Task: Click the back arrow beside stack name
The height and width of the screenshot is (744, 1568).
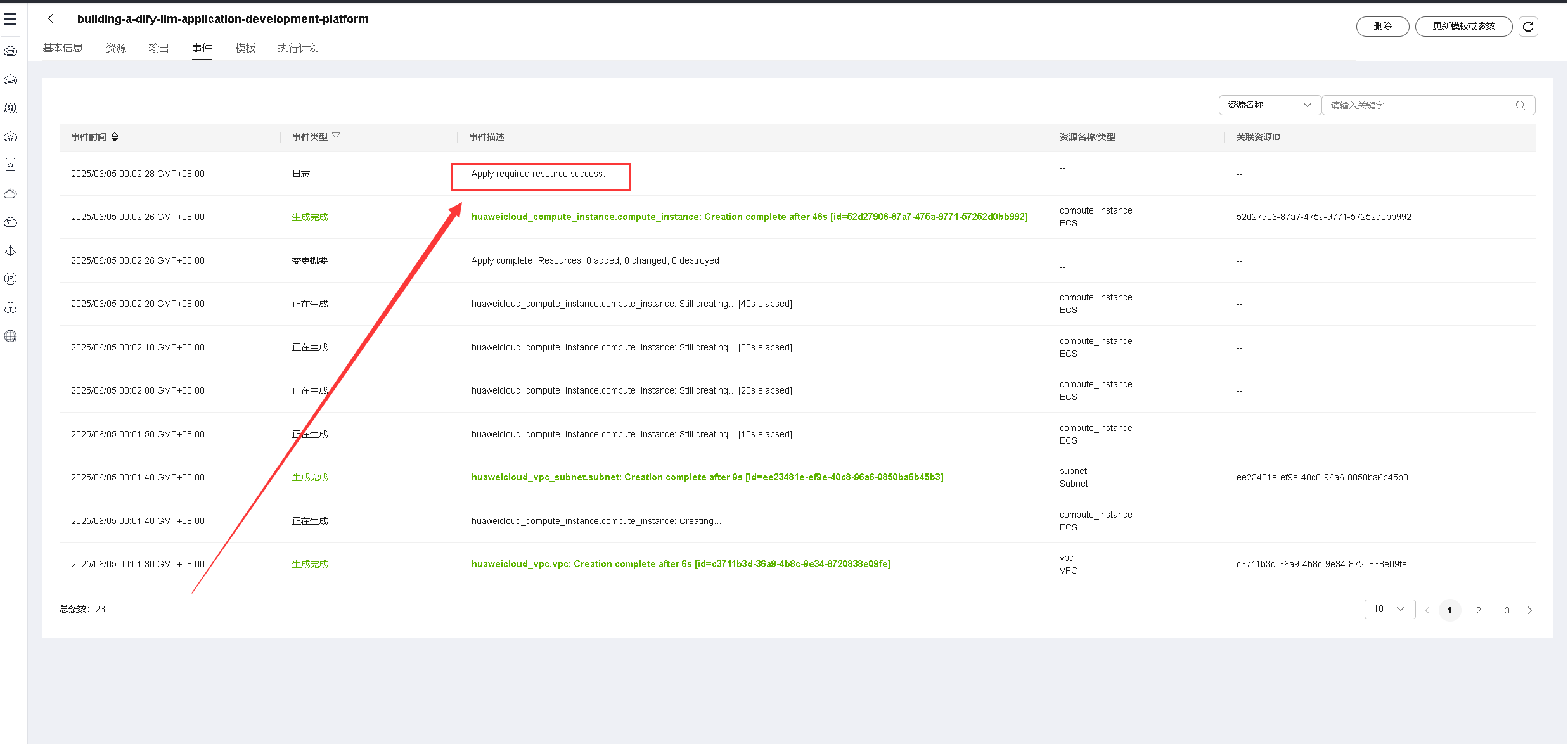Action: pos(51,19)
